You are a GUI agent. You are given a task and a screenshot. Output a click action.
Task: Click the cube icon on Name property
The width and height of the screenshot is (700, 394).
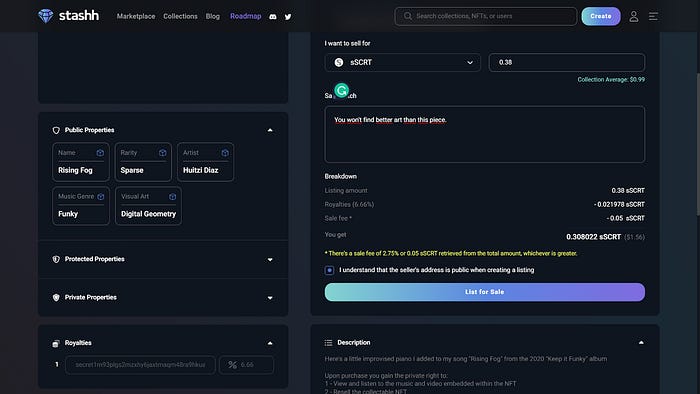click(x=100, y=153)
